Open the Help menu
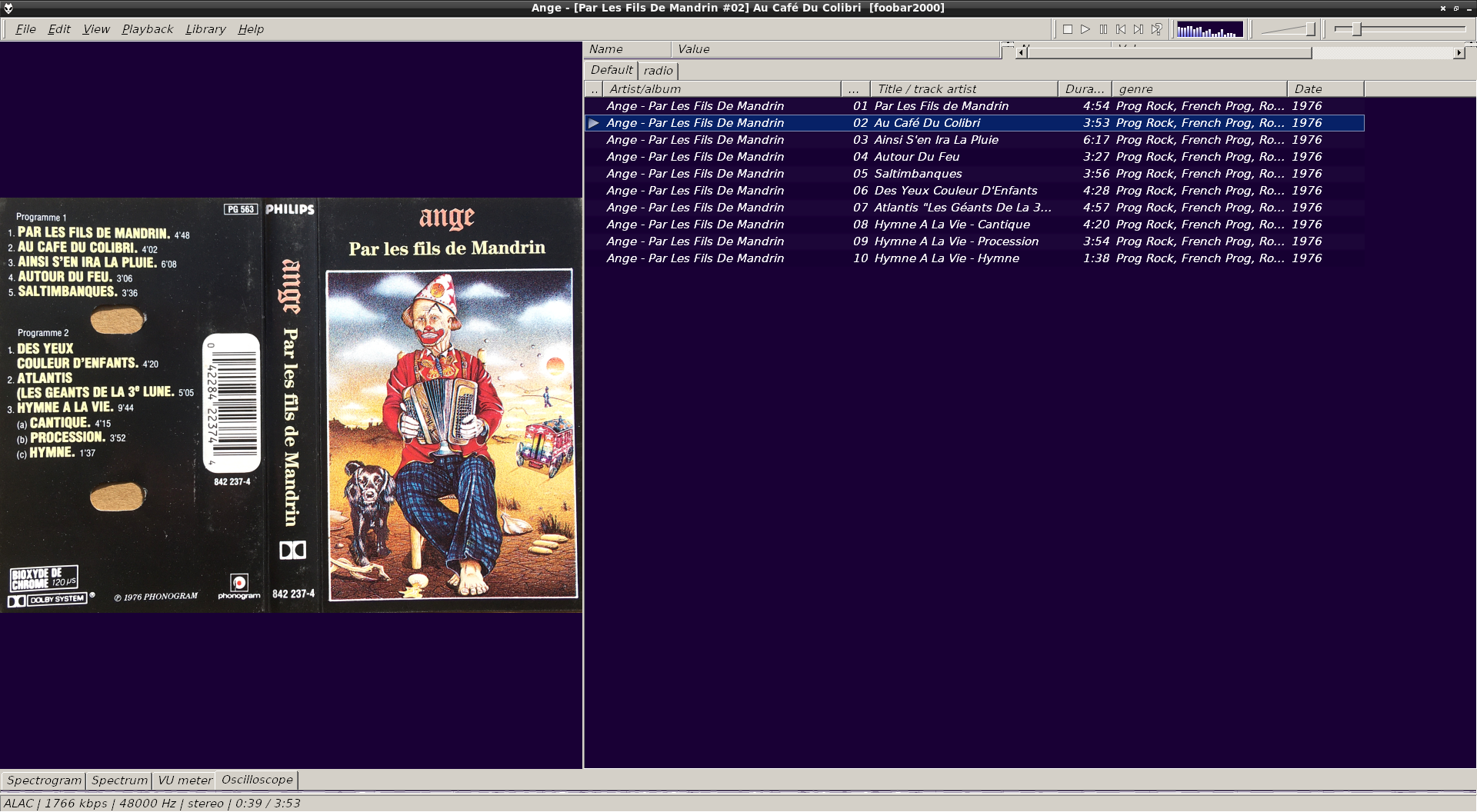 coord(251,29)
